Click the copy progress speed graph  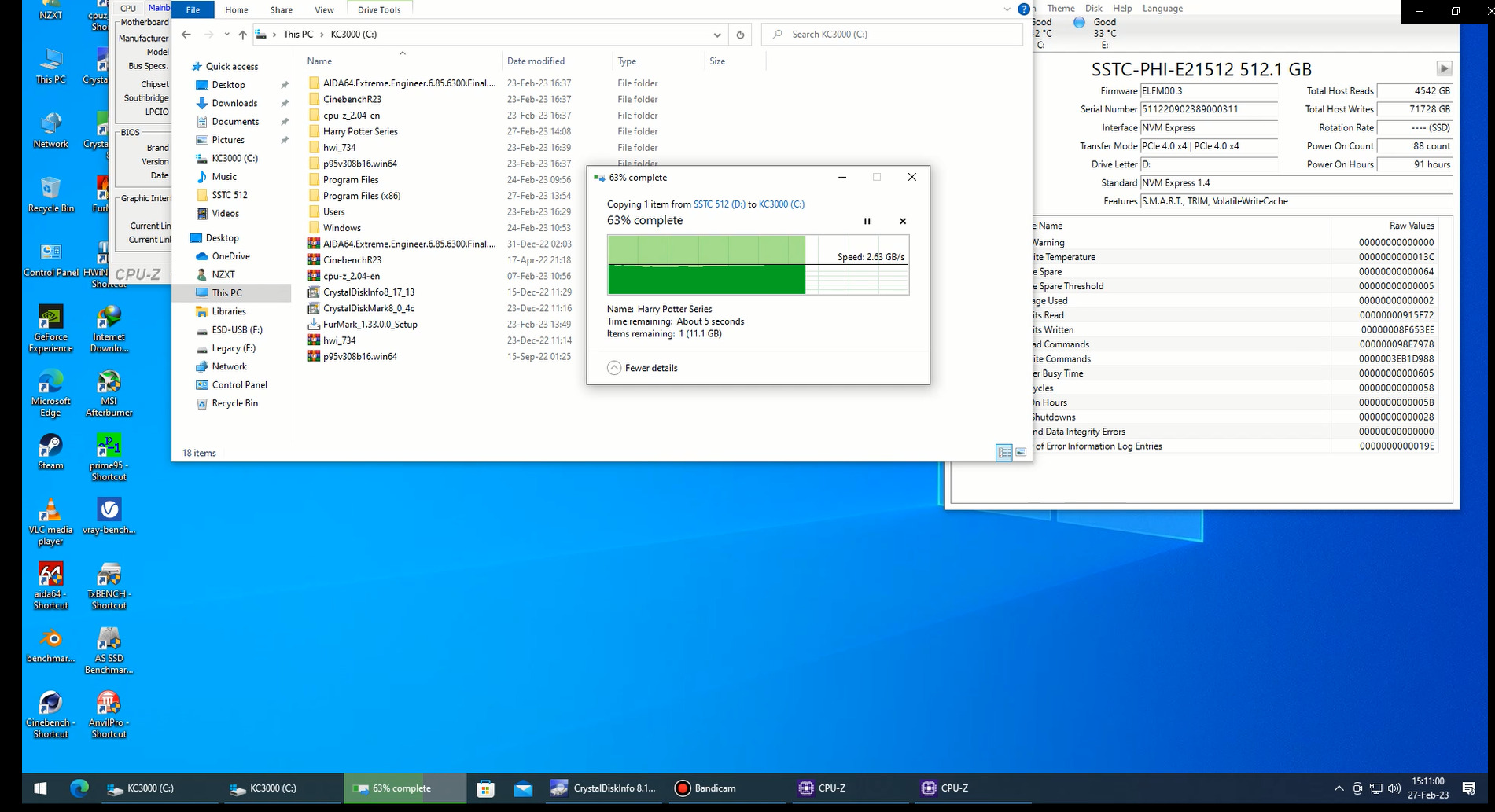tap(758, 265)
